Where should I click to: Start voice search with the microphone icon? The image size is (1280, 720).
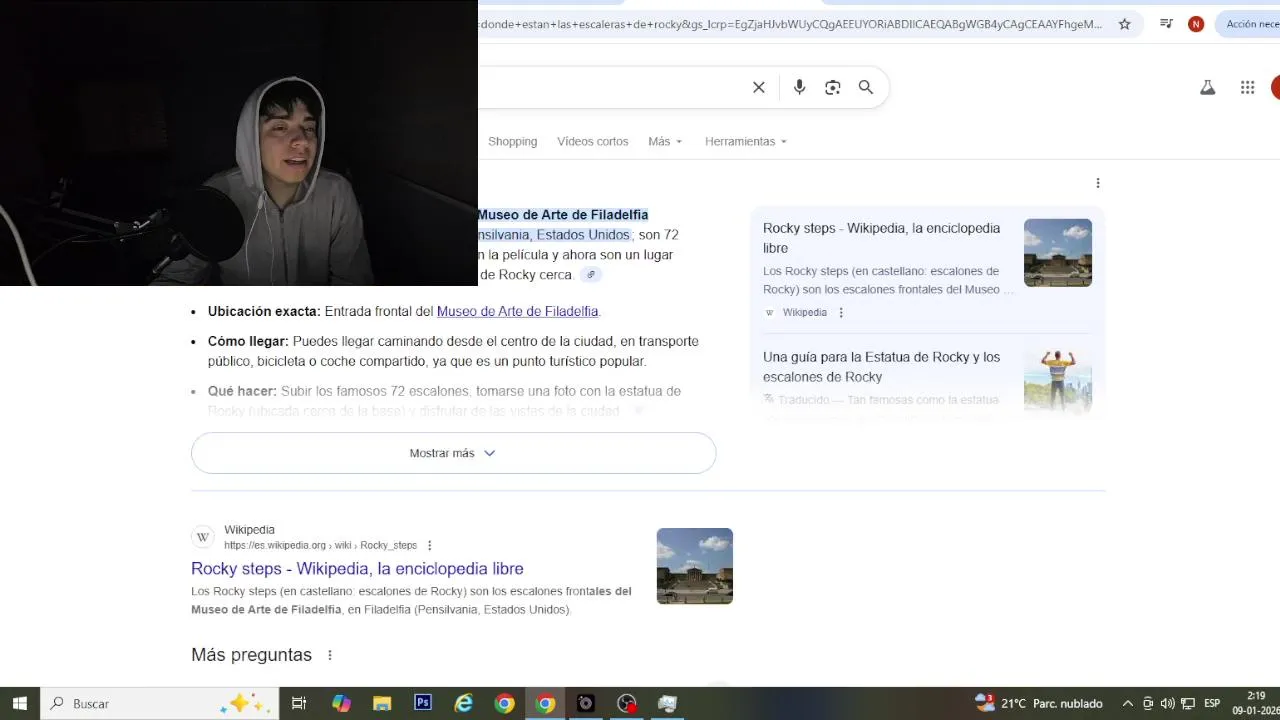click(799, 88)
